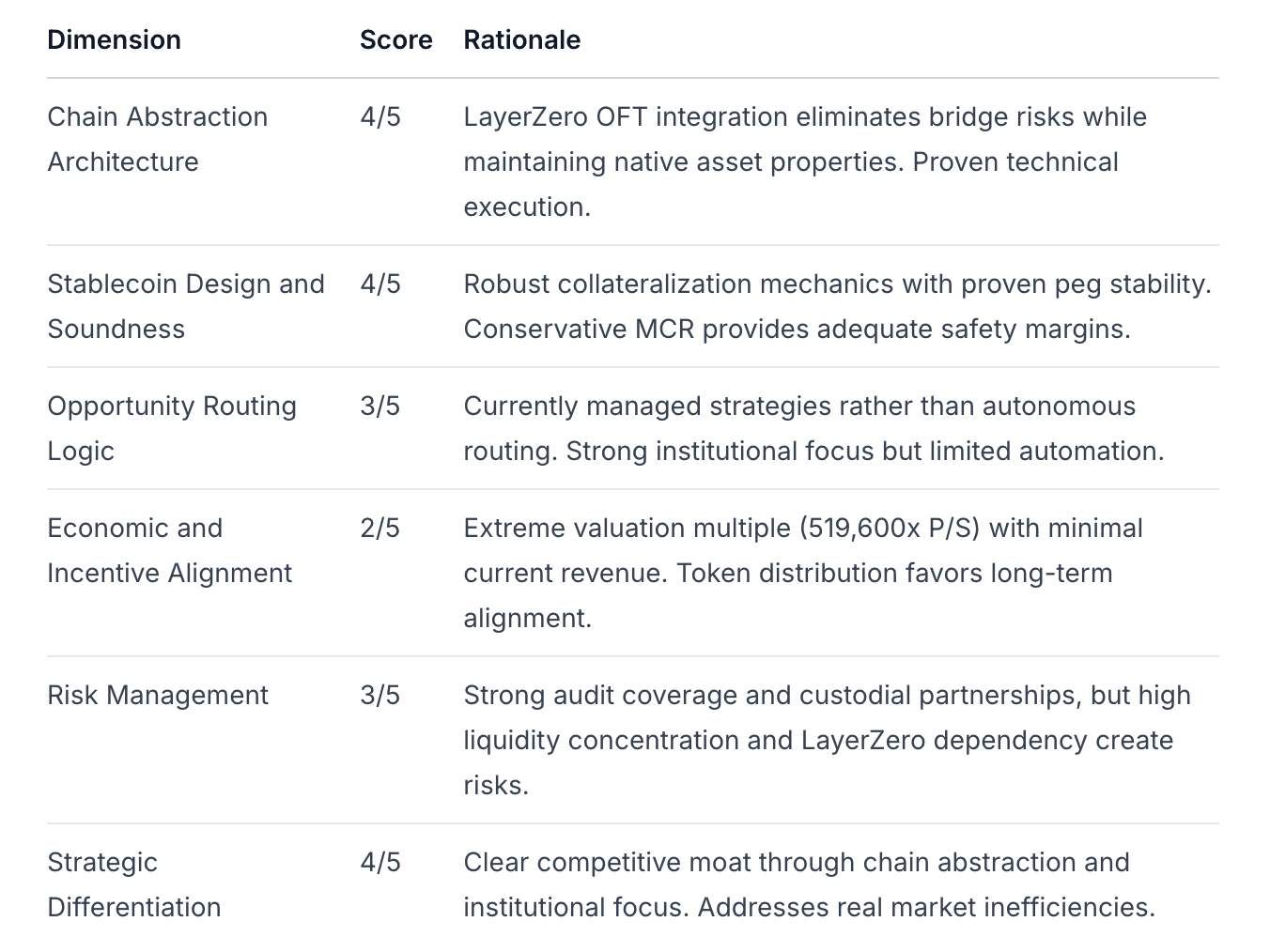1270x952 pixels.
Task: Click the Rationale column header
Action: pyautogui.click(x=522, y=39)
